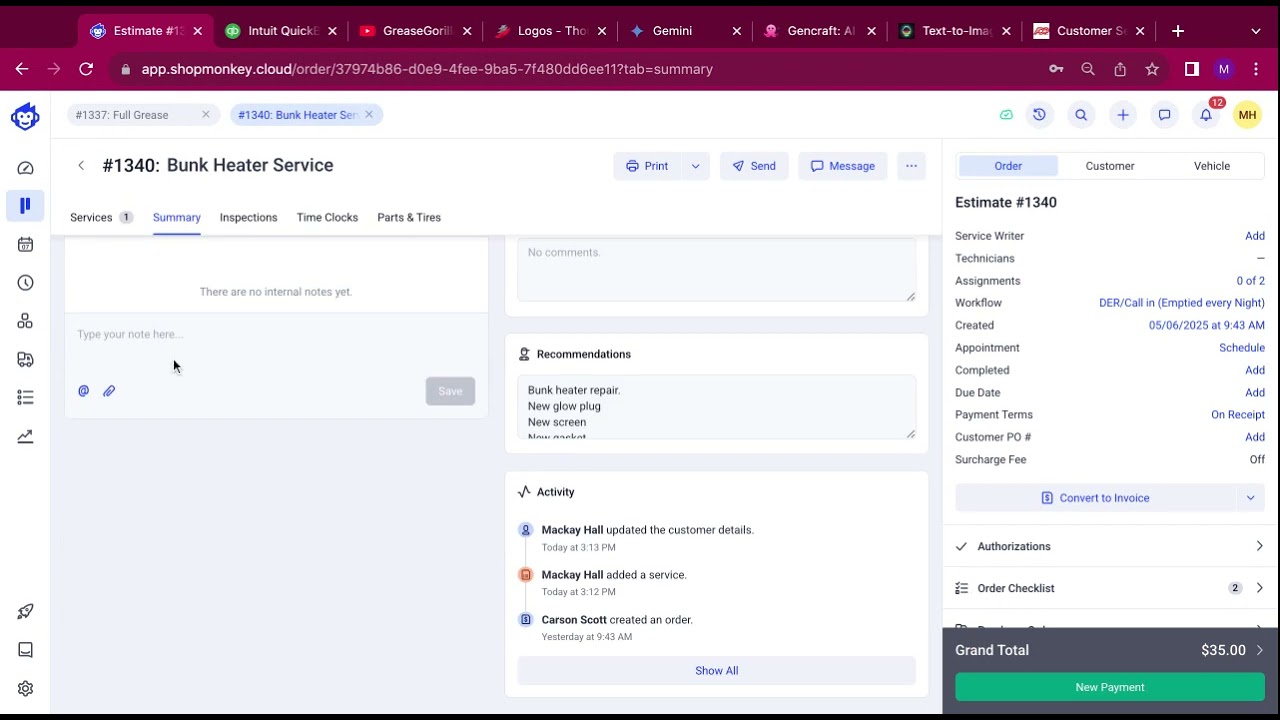The width and height of the screenshot is (1280, 720).
Task: Open messages chat icon in top bar
Action: 1164,115
